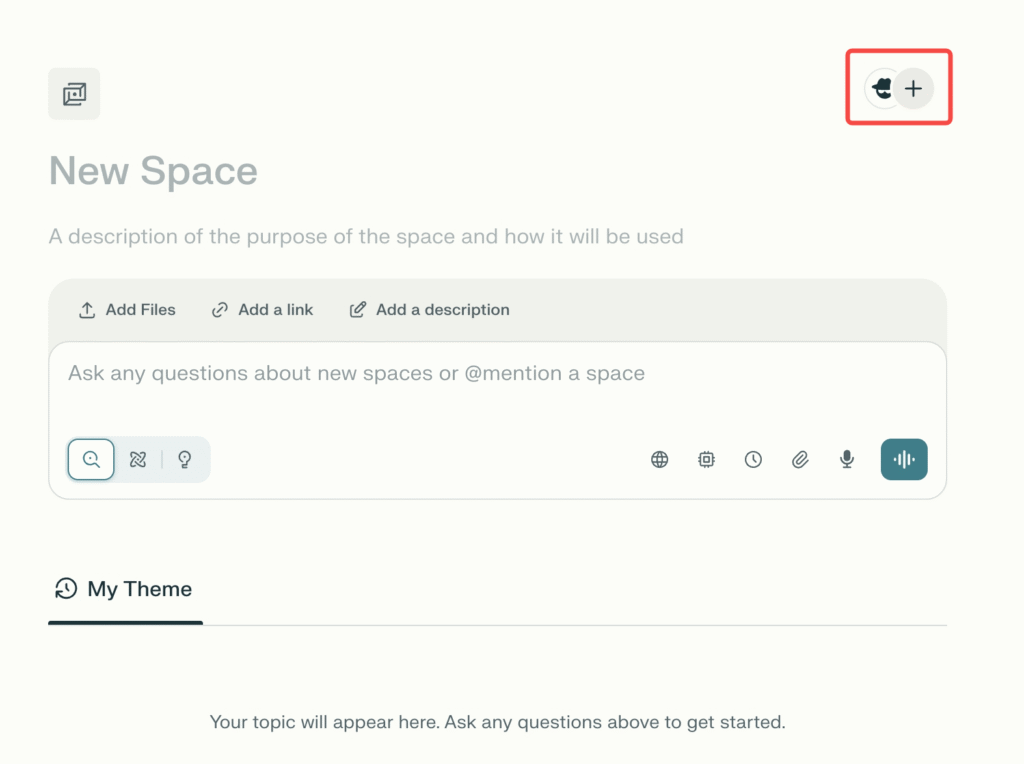Screen dimensions: 1024x764
Task: Click the Add Files button
Action: coord(127,310)
